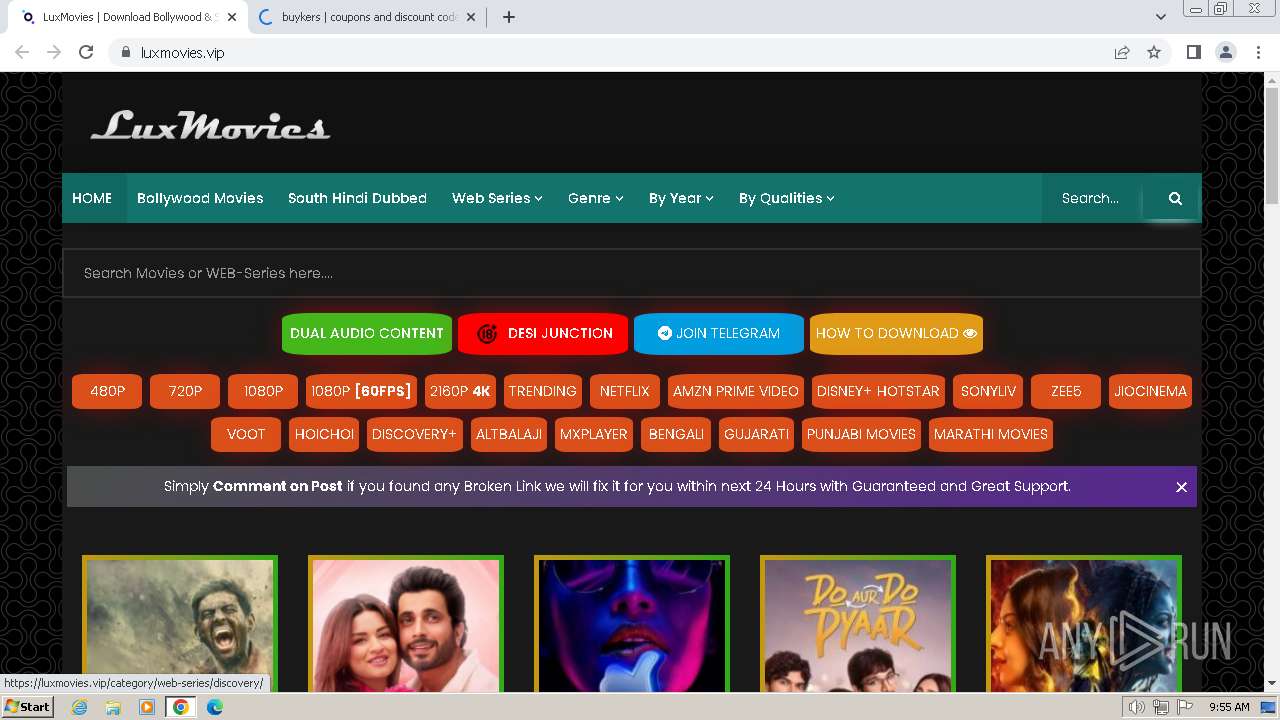Open the DESI JUNCTION button
This screenshot has height=720, width=1280.
pos(543,333)
